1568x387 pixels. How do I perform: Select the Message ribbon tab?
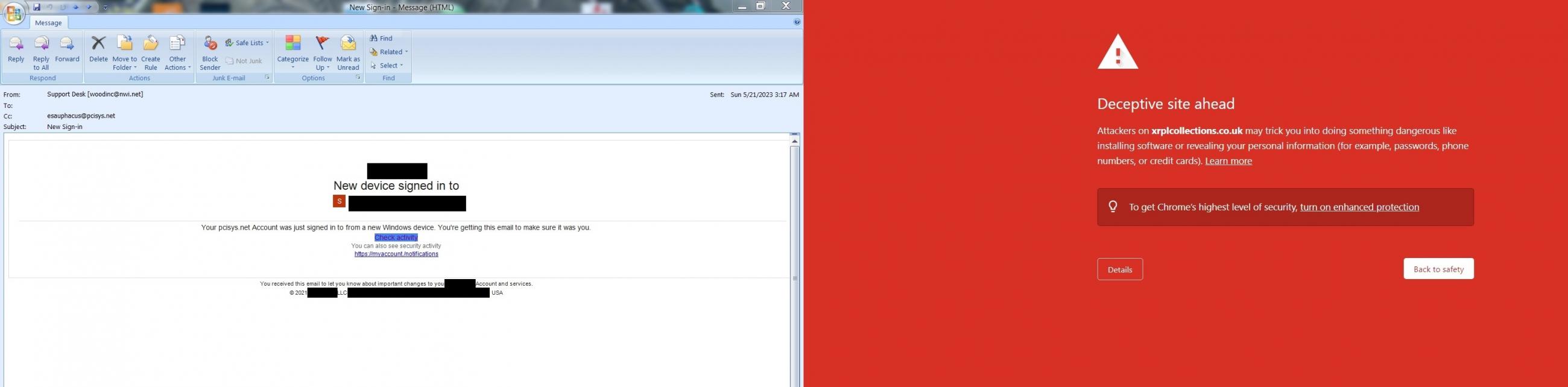point(48,22)
